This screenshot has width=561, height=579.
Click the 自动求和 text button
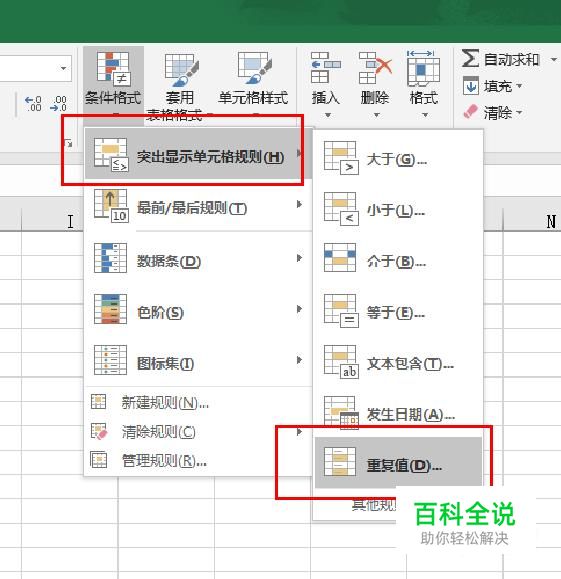point(512,59)
